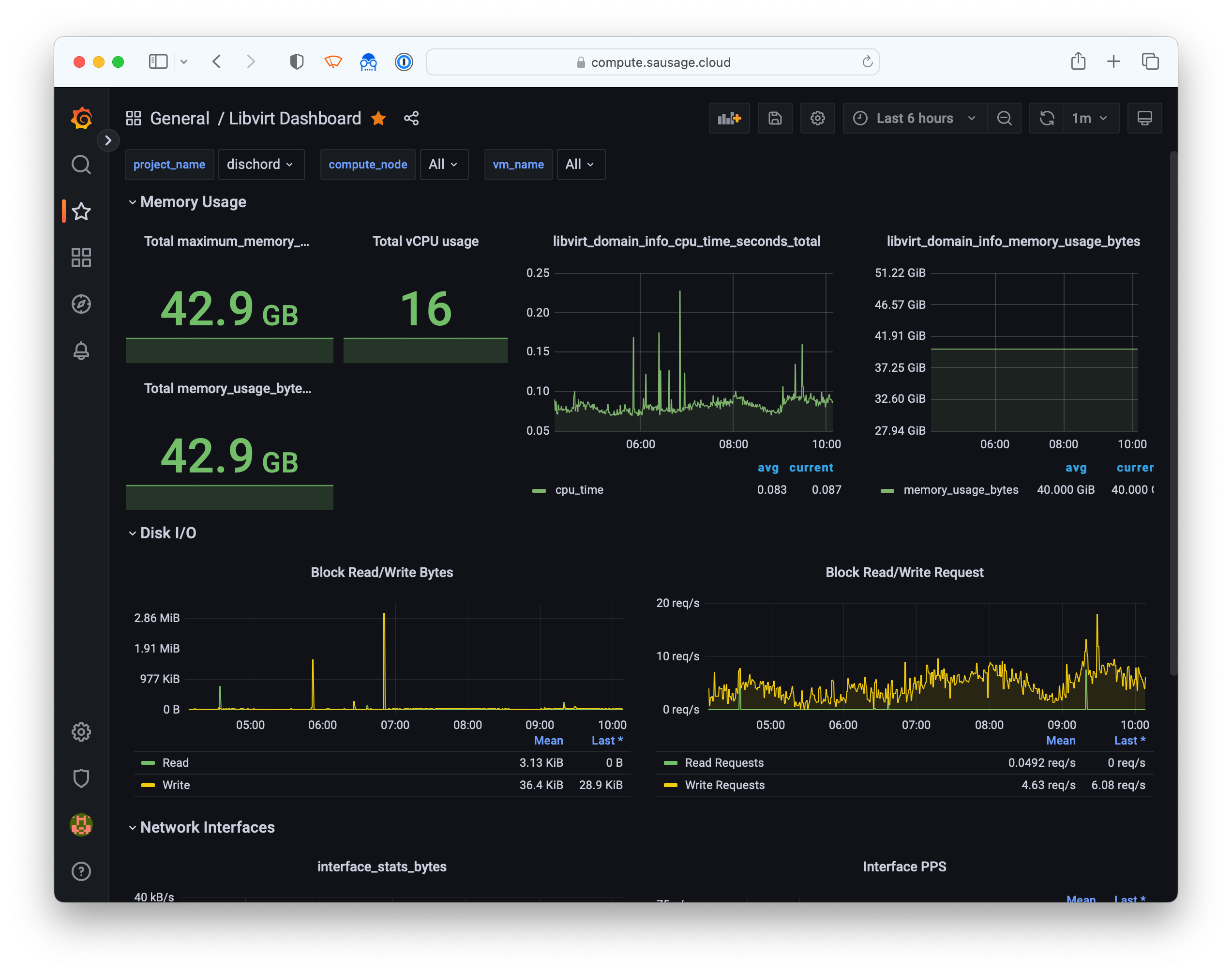1232x974 pixels.
Task: Change cpu_time series color swatch
Action: [x=539, y=490]
